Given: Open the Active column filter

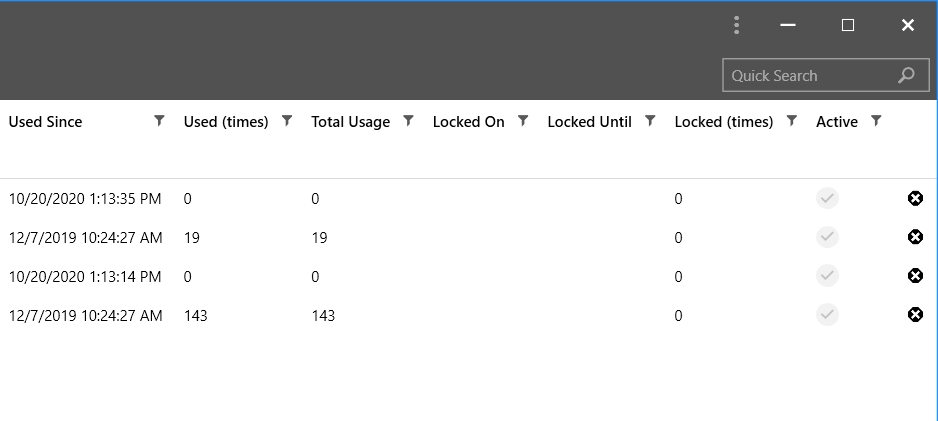Looking at the screenshot, I should (876, 121).
